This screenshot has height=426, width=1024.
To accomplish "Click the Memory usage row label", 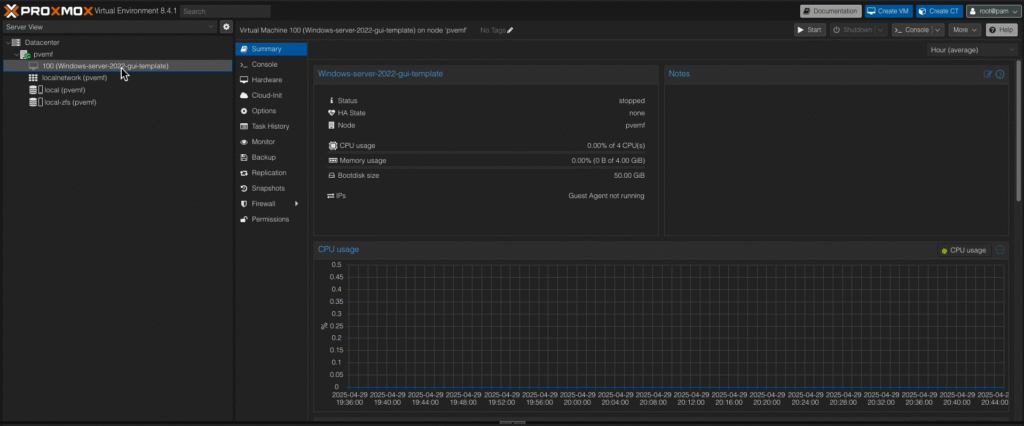I will (362, 161).
